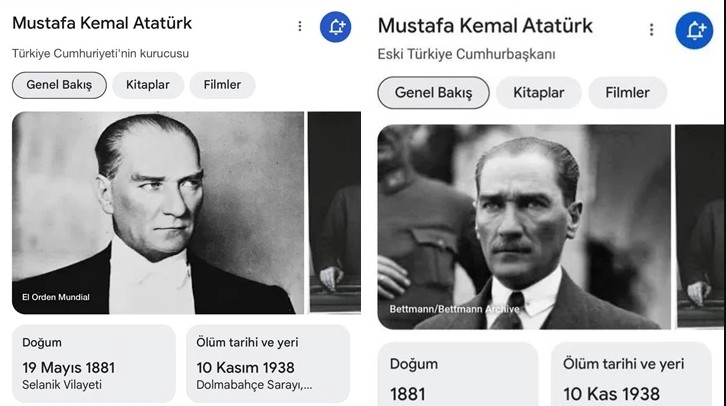The height and width of the screenshot is (406, 726).
Task: Open Filmler tab in right panel
Action: click(627, 93)
